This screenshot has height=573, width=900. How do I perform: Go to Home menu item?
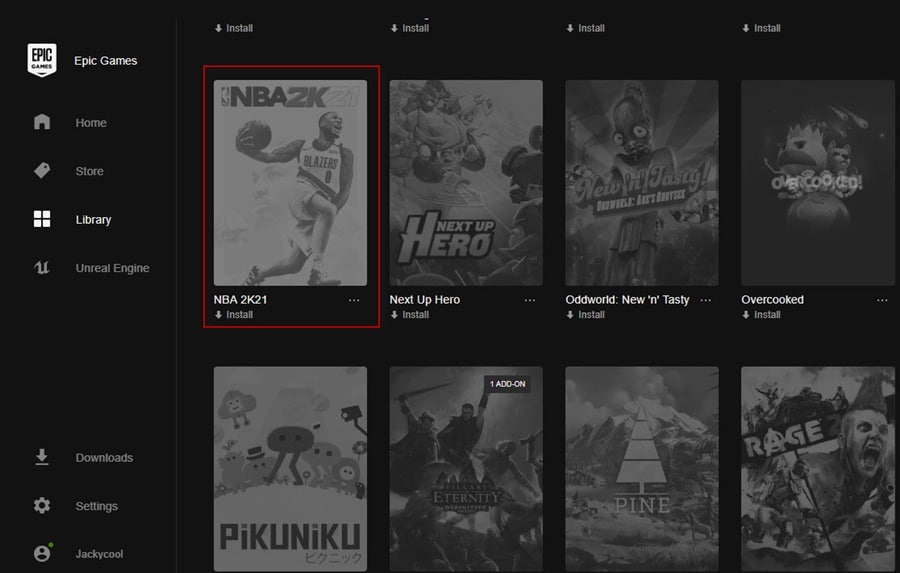tap(91, 123)
